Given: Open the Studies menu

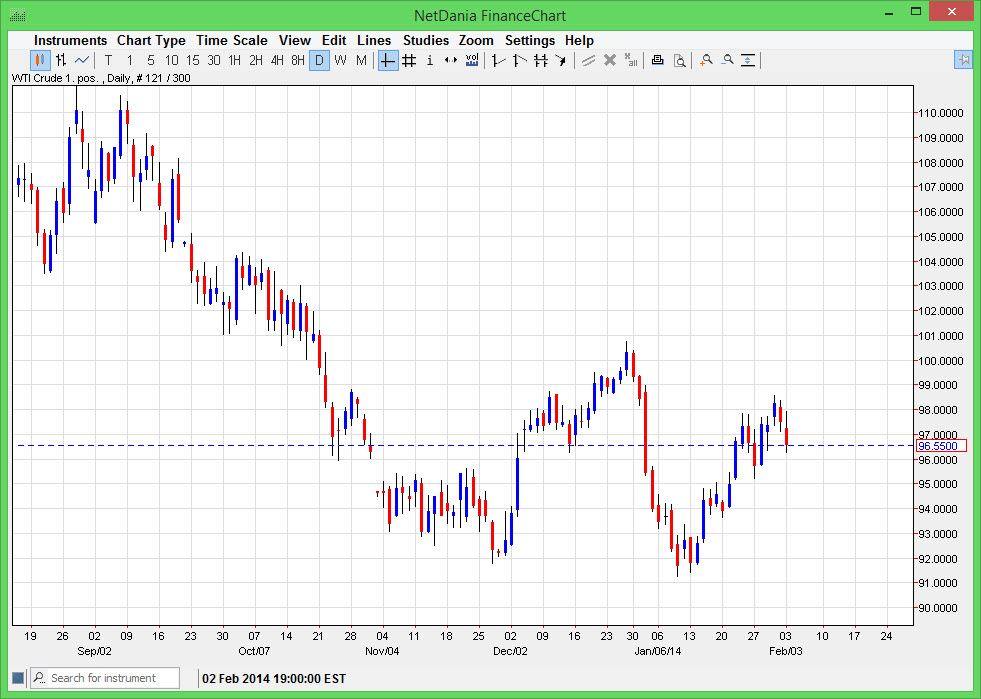Looking at the screenshot, I should (425, 40).
